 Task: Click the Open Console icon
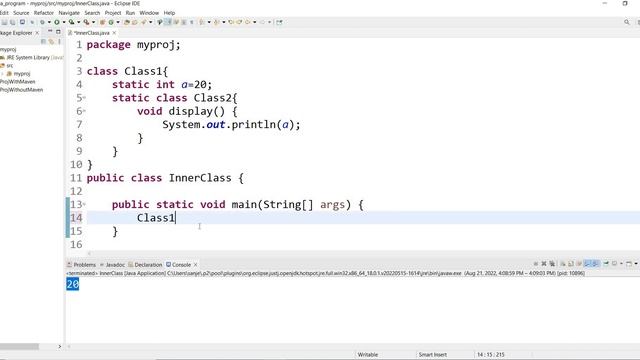[629, 264]
